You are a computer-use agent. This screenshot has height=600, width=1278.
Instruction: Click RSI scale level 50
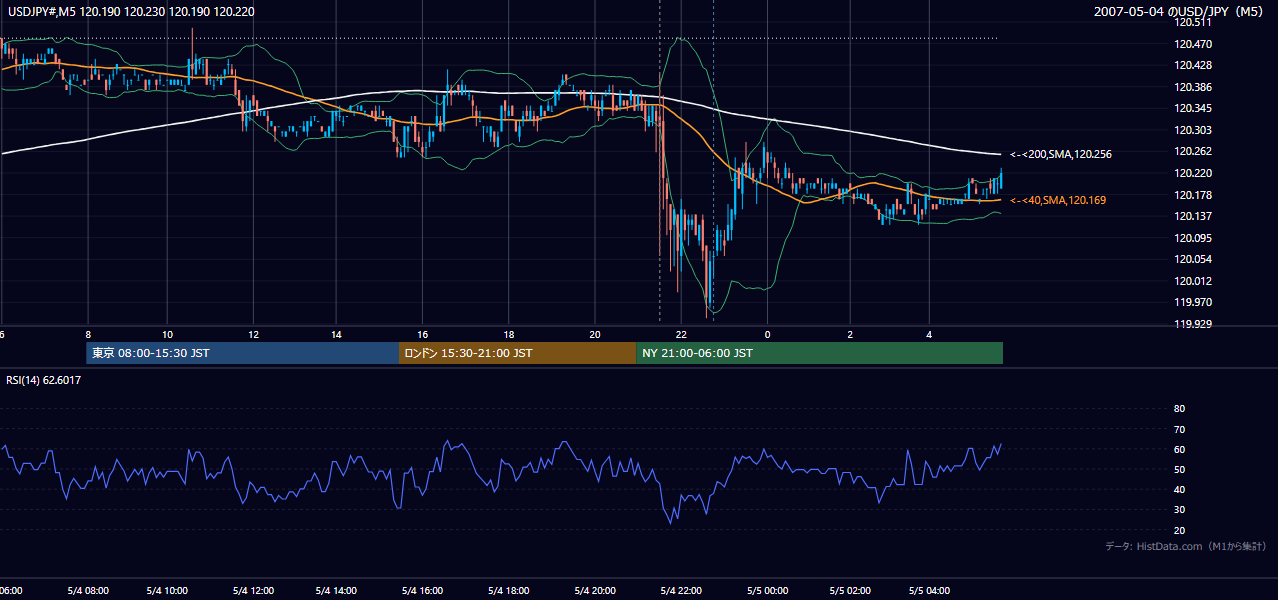pos(1179,470)
